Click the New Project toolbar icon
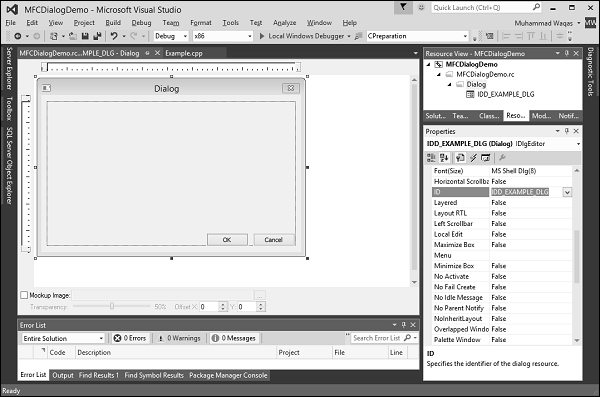Screen dimensions: 600x397 (x=54, y=36)
